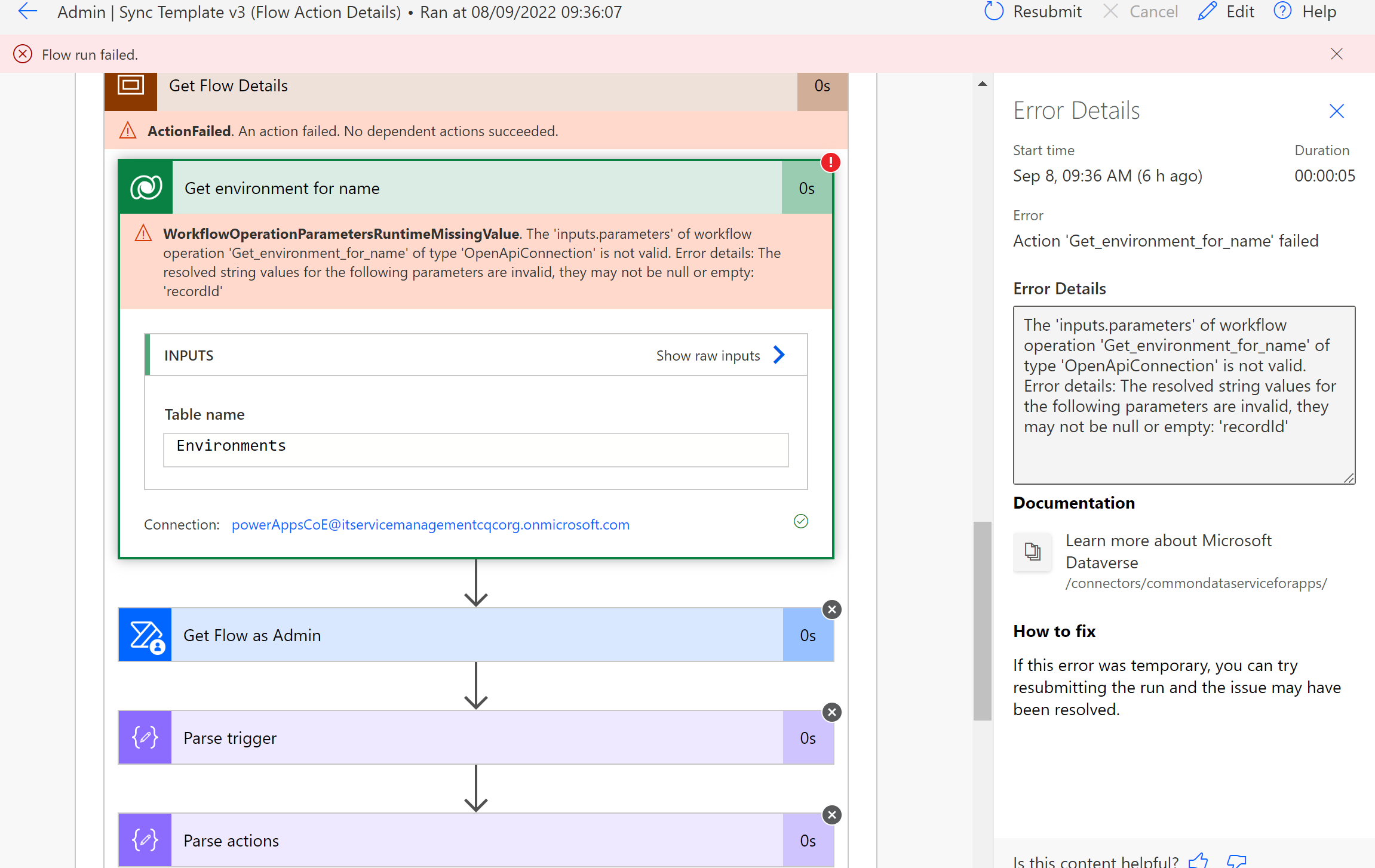
Task: Follow the Learn more about Microsoft Dataverse link
Action: (1168, 551)
